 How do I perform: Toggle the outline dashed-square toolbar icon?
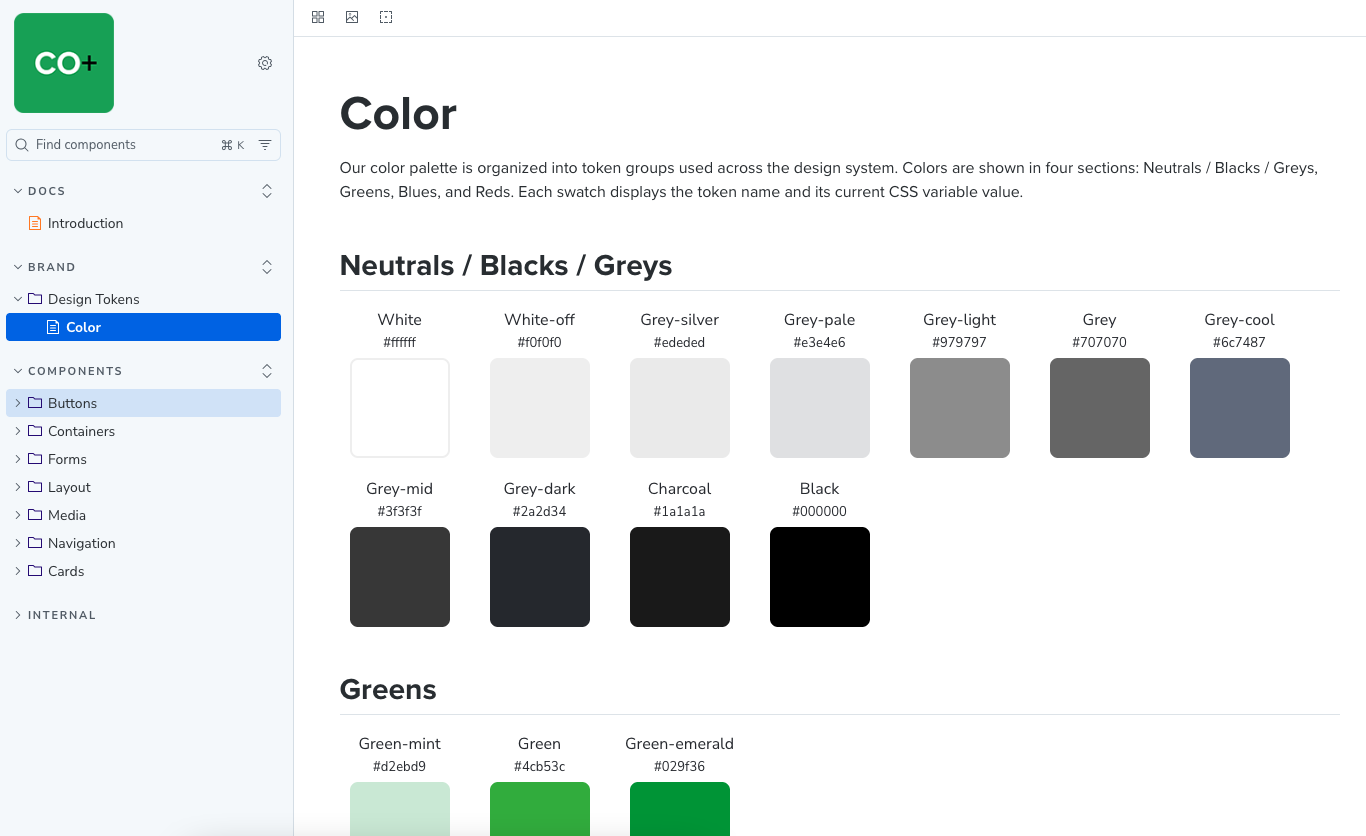click(386, 17)
